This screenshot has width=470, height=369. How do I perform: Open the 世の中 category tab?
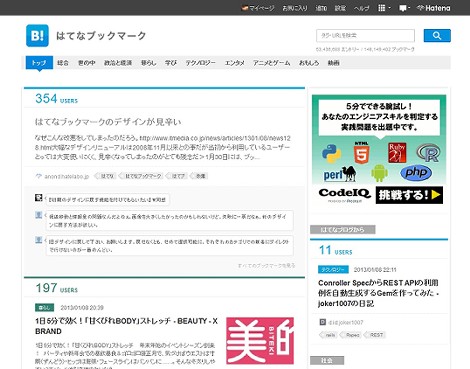click(86, 63)
